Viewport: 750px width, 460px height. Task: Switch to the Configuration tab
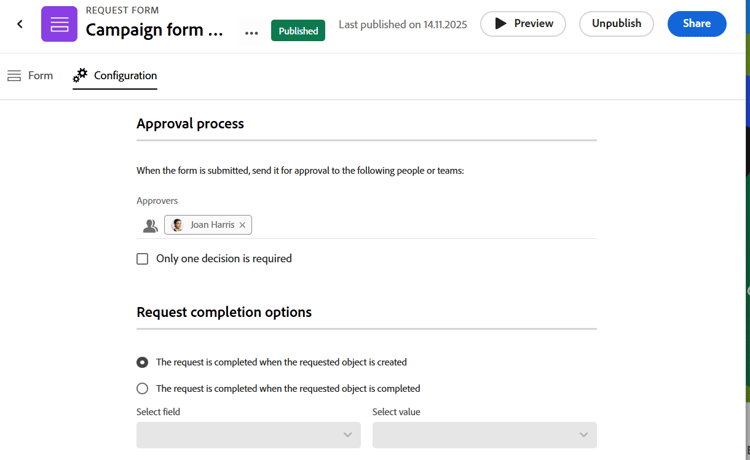125,76
